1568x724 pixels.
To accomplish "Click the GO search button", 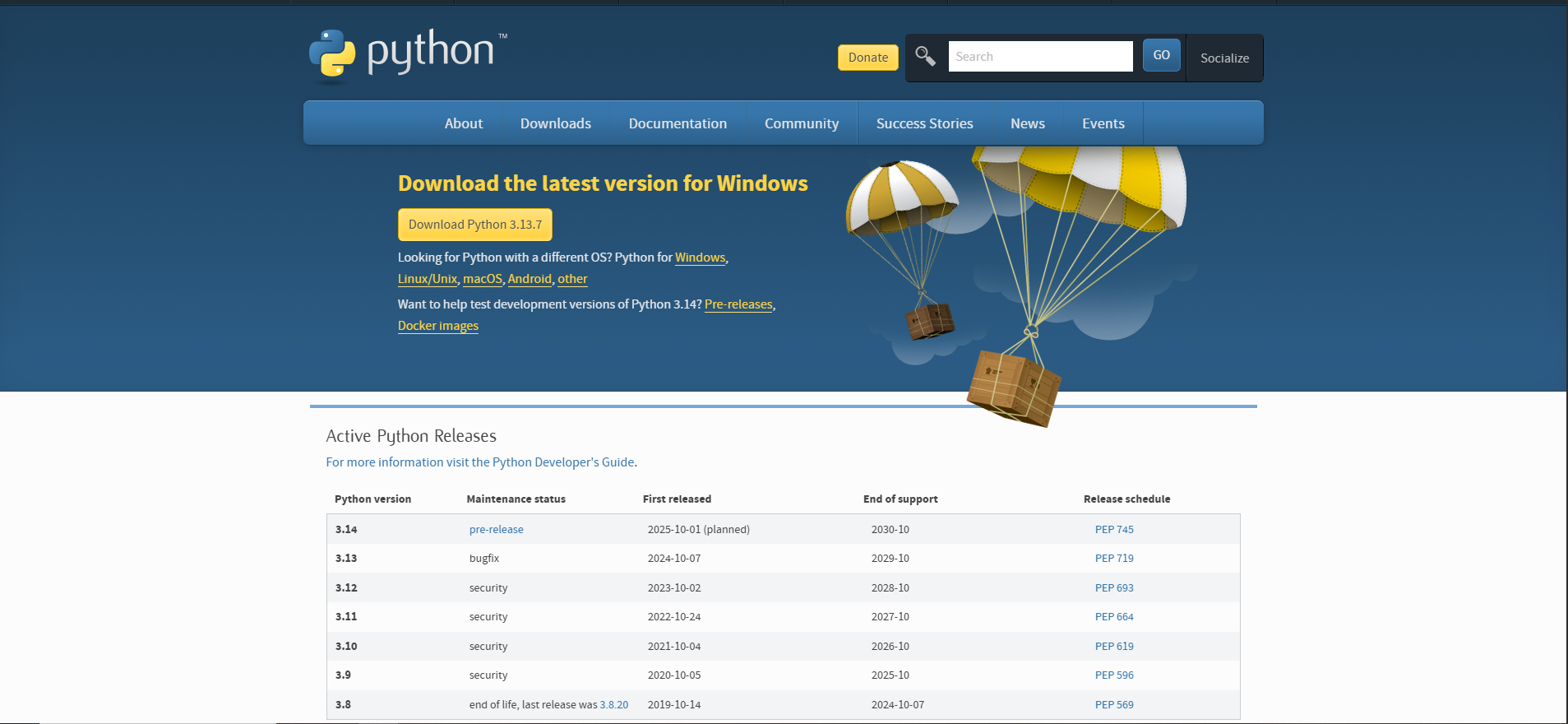I will (1161, 55).
